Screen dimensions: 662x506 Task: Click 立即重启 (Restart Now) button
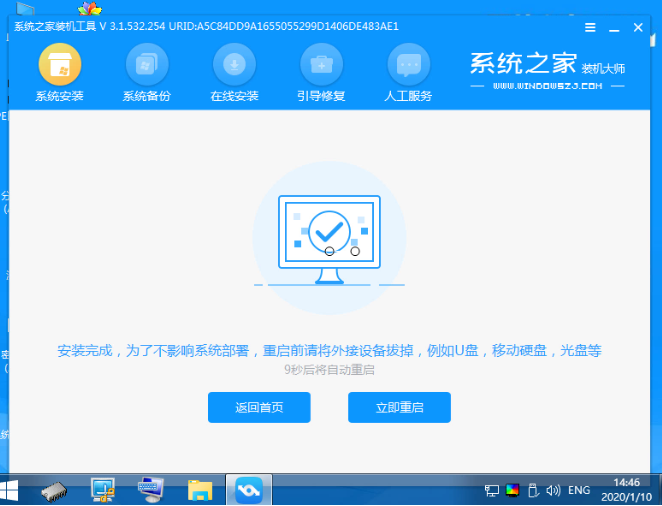pyautogui.click(x=399, y=408)
